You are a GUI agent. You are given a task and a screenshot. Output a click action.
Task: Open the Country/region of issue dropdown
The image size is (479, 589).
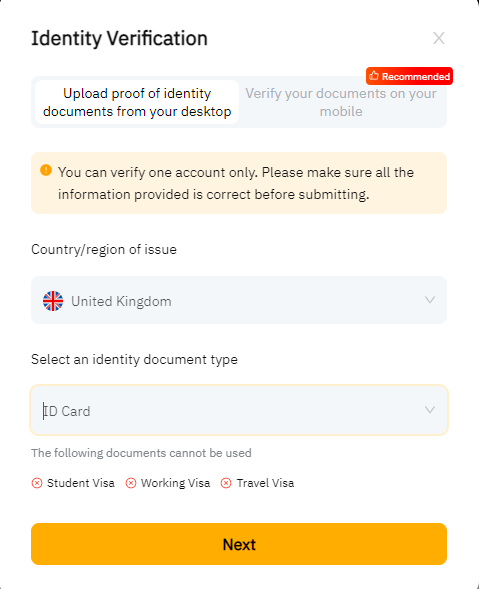pos(239,300)
